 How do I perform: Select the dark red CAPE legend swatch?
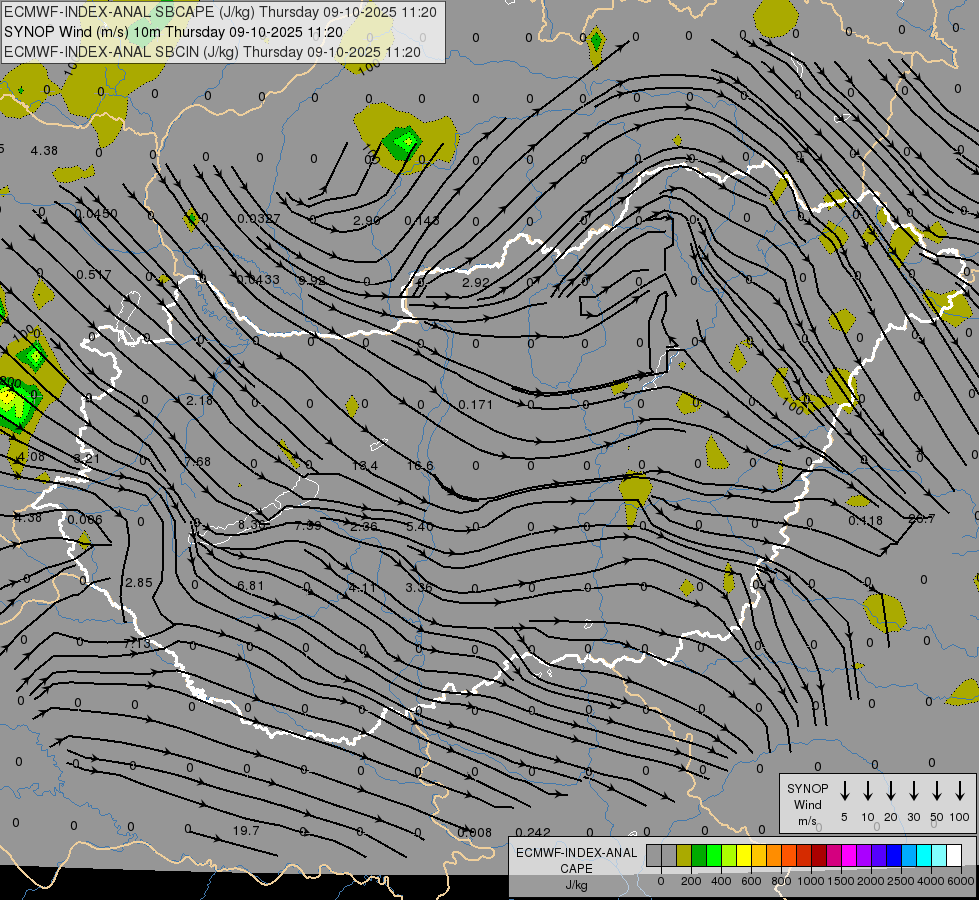[819, 856]
